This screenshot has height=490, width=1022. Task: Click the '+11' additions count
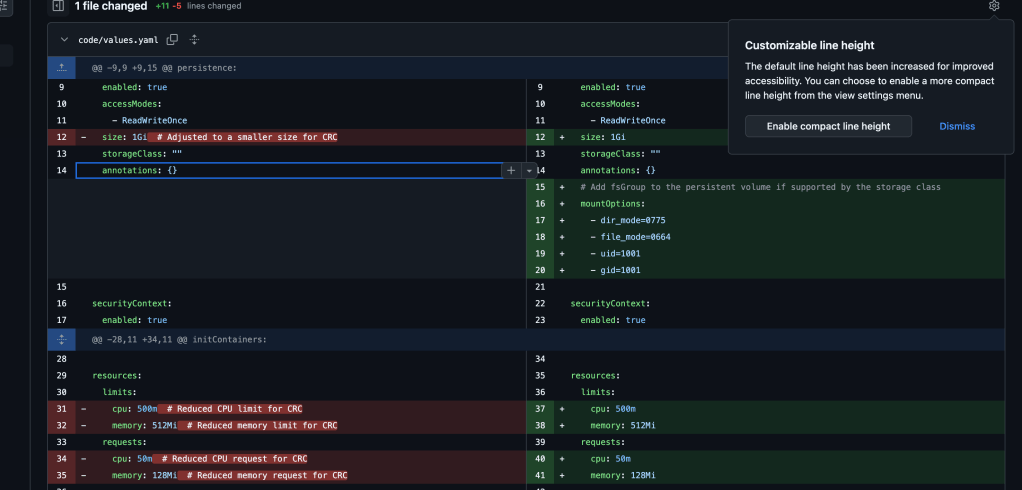pos(162,6)
